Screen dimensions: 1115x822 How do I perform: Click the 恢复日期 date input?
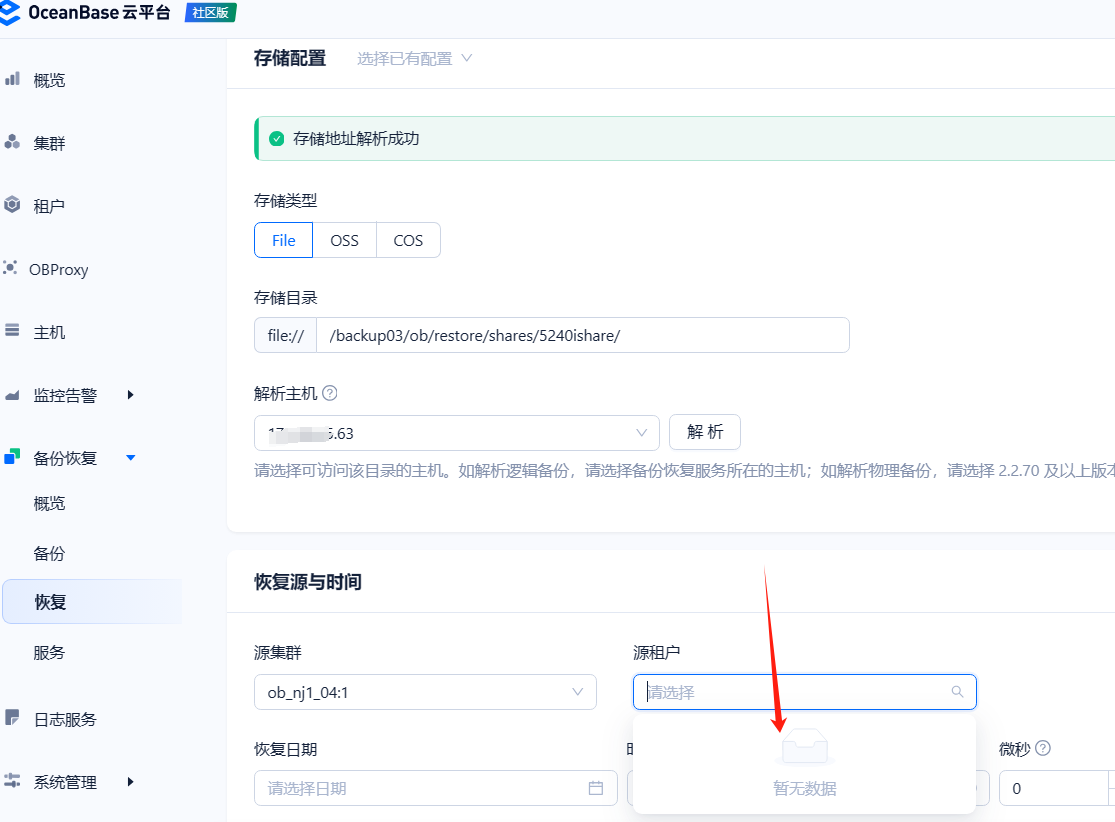click(435, 788)
